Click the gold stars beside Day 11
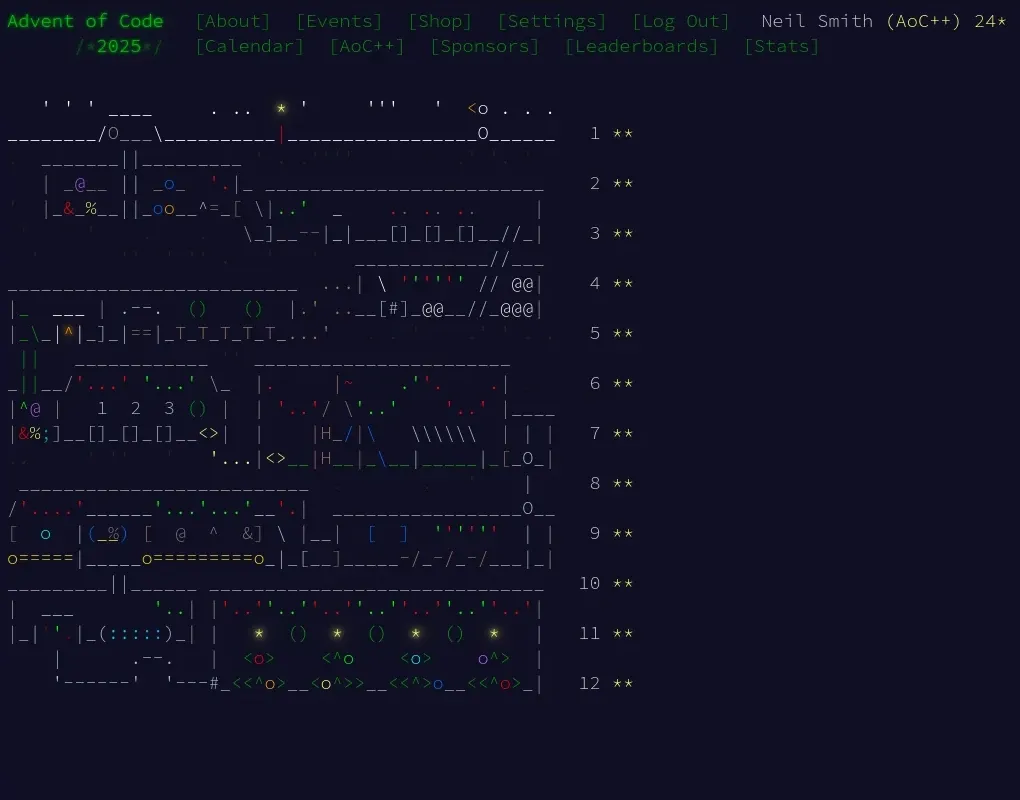Screen dimensions: 1020x800 (x=621, y=633)
